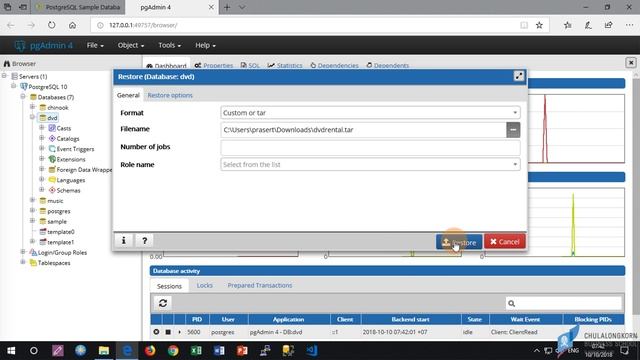The width and height of the screenshot is (640, 360).
Task: Click the Number of jobs input field
Action: (370, 147)
